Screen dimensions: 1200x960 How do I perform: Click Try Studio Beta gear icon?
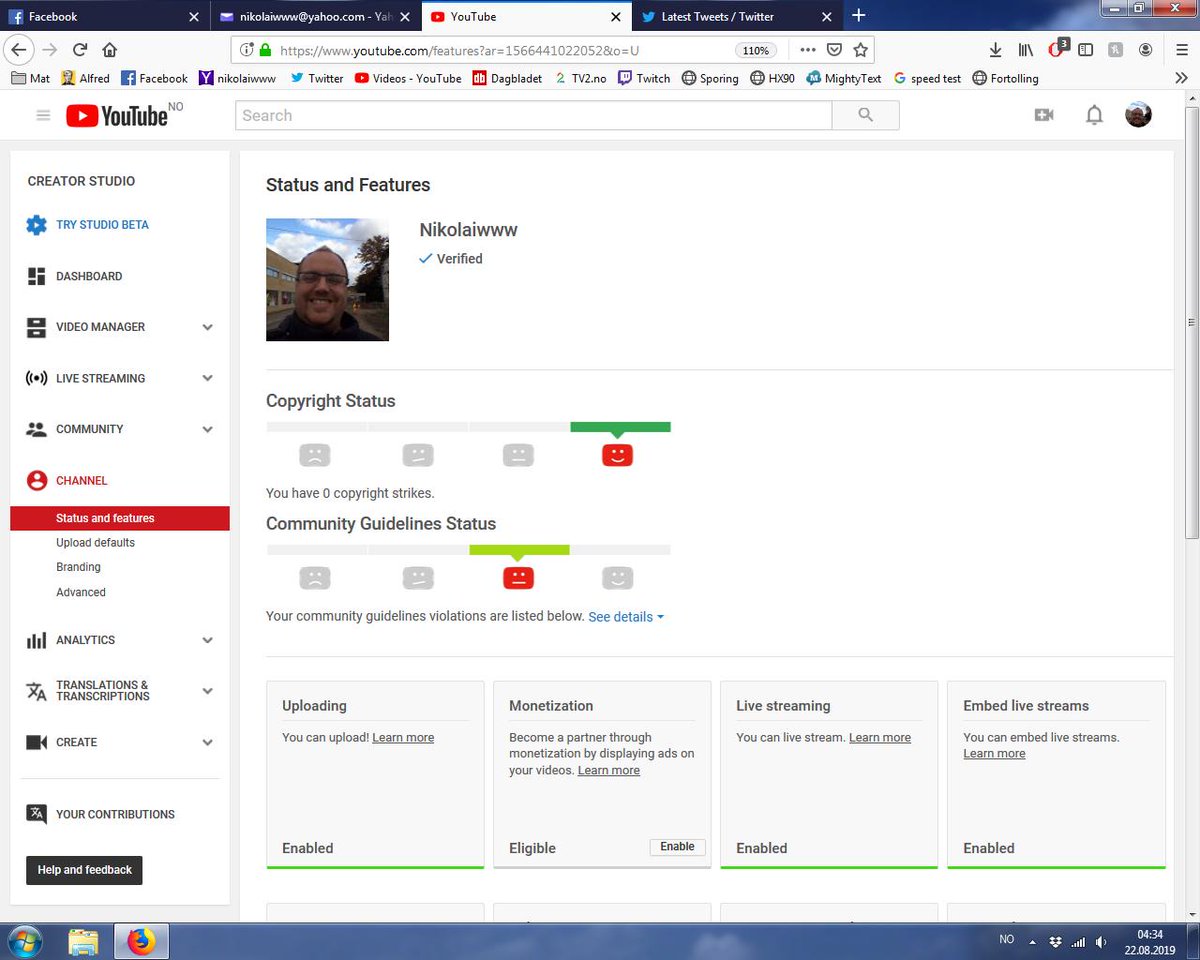[37, 225]
